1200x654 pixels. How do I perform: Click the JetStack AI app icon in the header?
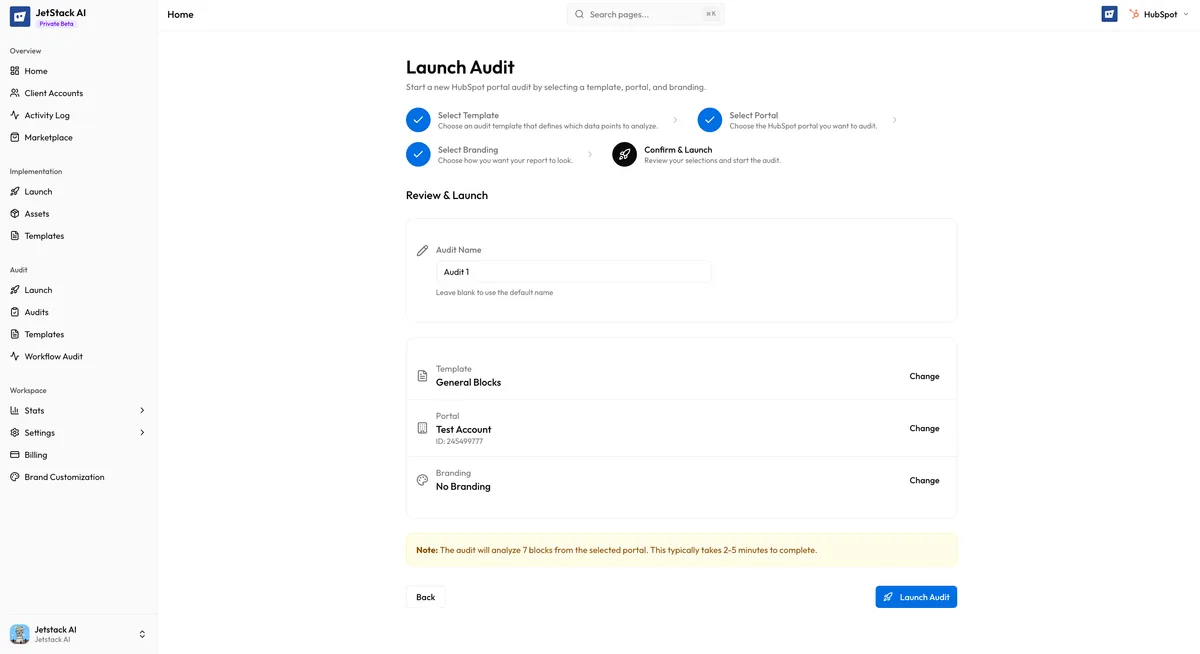(x=1108, y=14)
